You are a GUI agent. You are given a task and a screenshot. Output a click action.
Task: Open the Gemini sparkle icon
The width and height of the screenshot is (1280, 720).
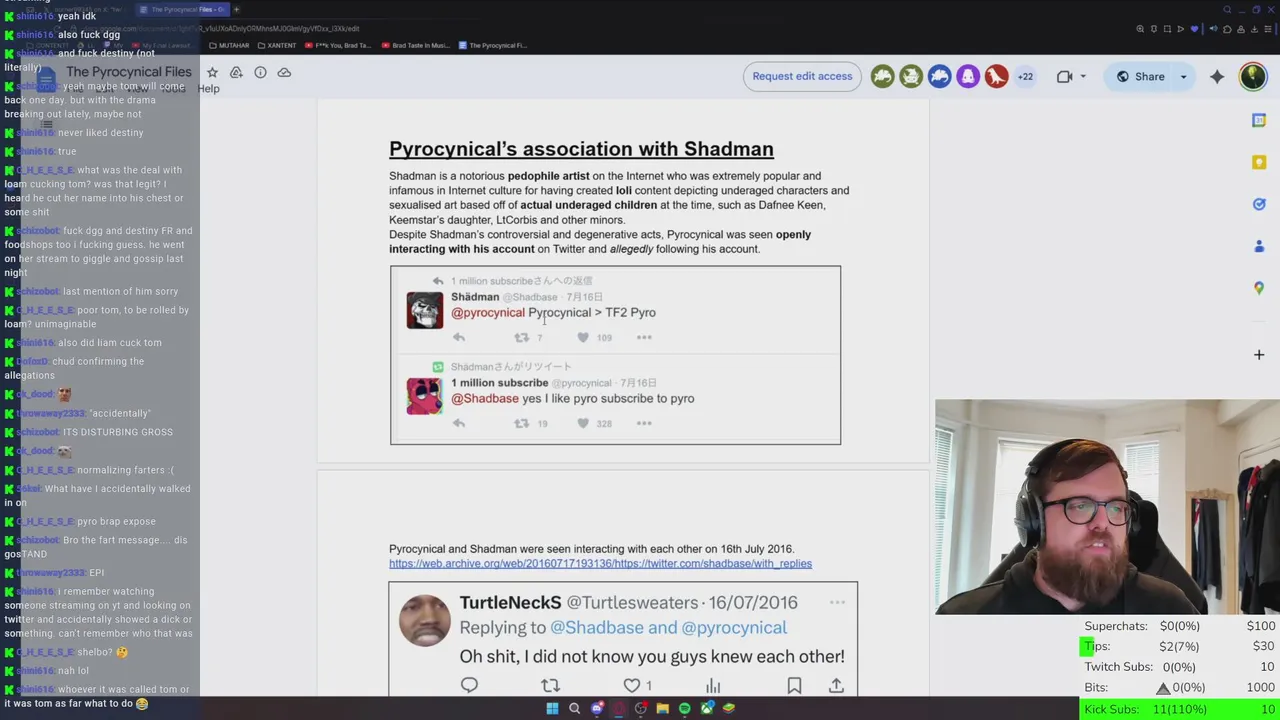pos(1217,76)
